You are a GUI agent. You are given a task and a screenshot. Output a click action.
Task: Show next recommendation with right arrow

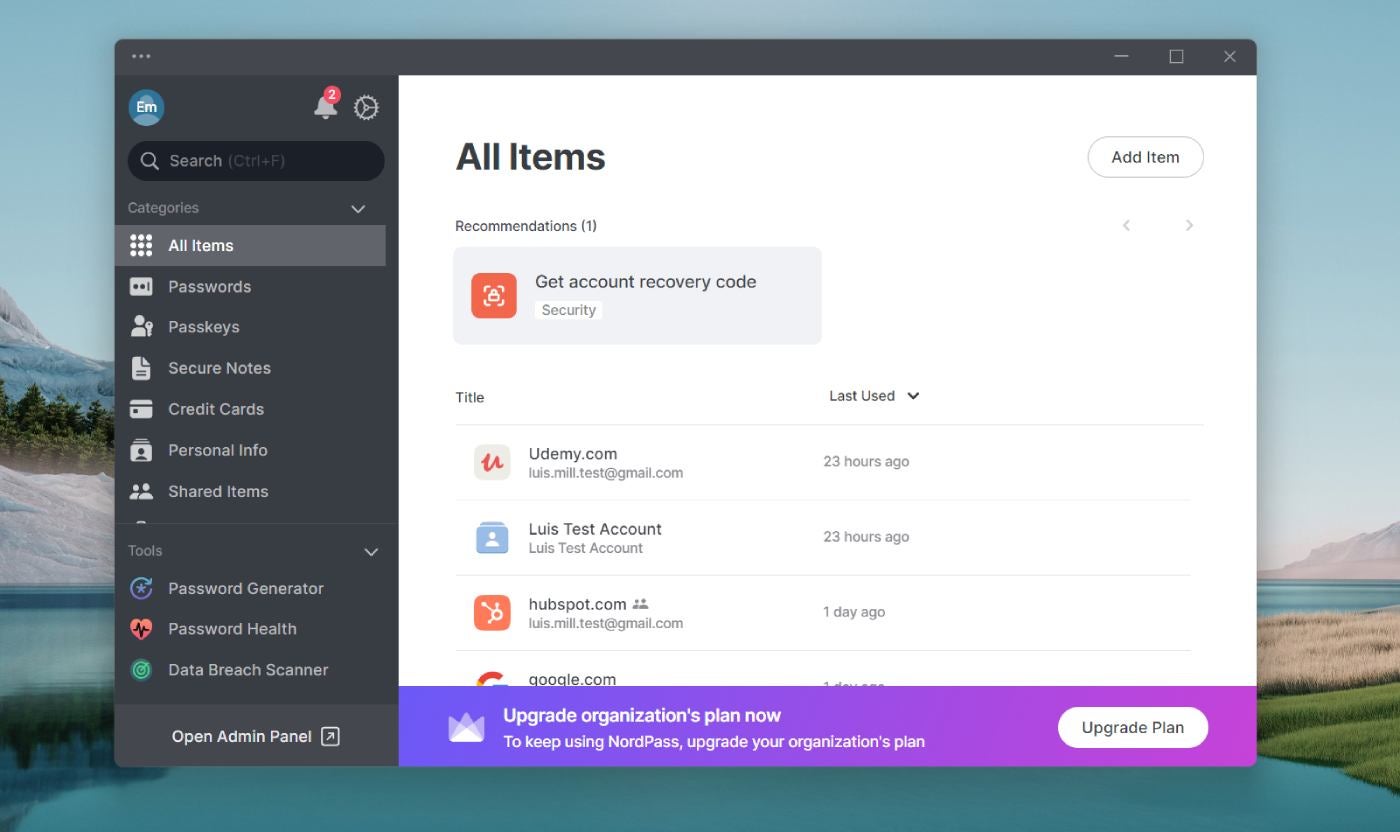click(1189, 226)
